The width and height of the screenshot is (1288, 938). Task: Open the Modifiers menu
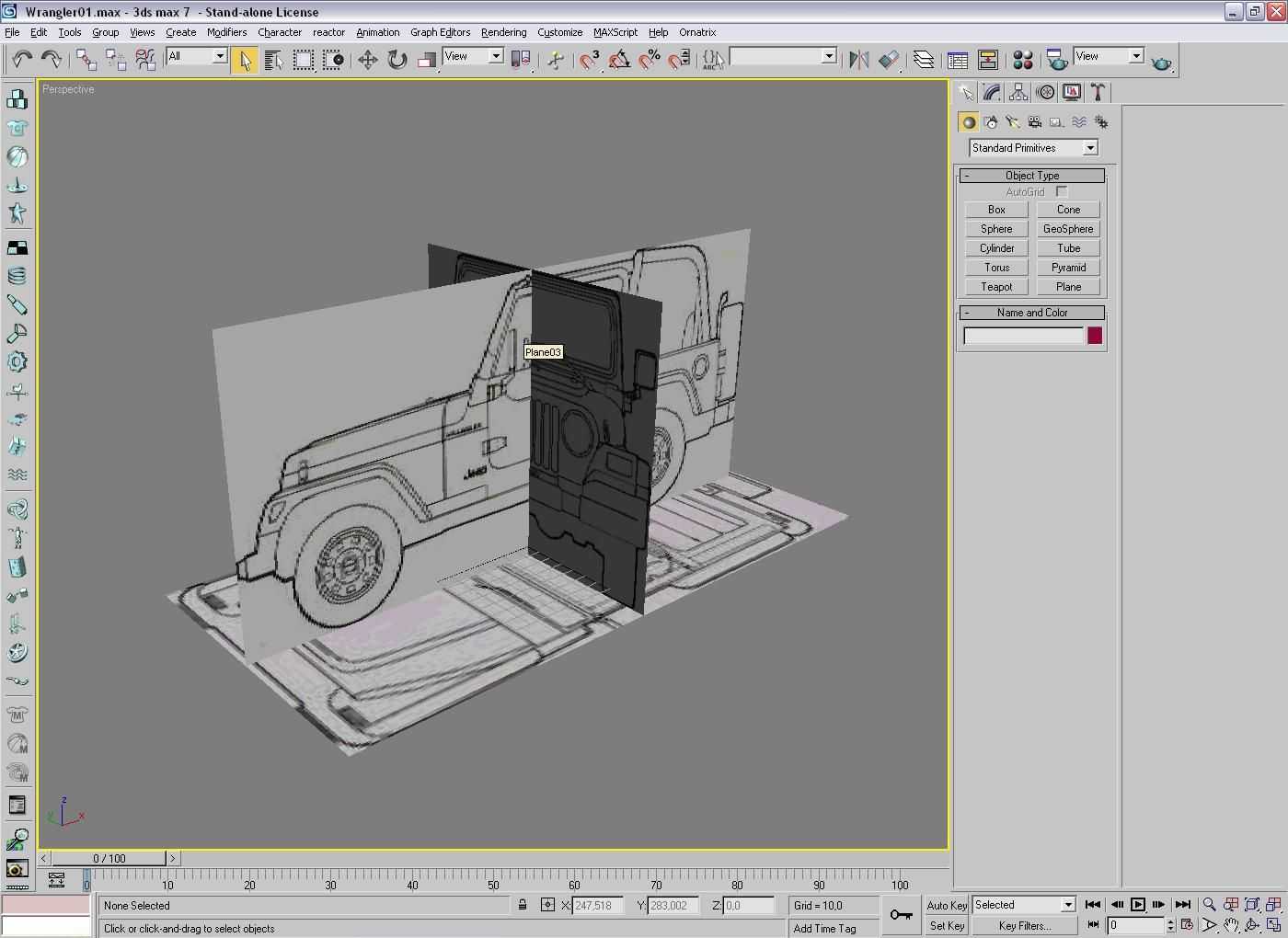pos(226,32)
